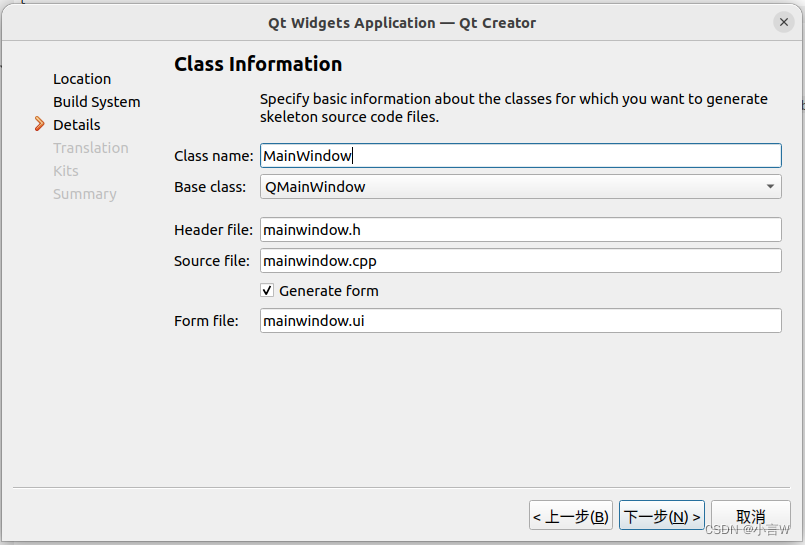The image size is (805, 545).
Task: Close the Qt Widgets Application dialog
Action: (783, 22)
